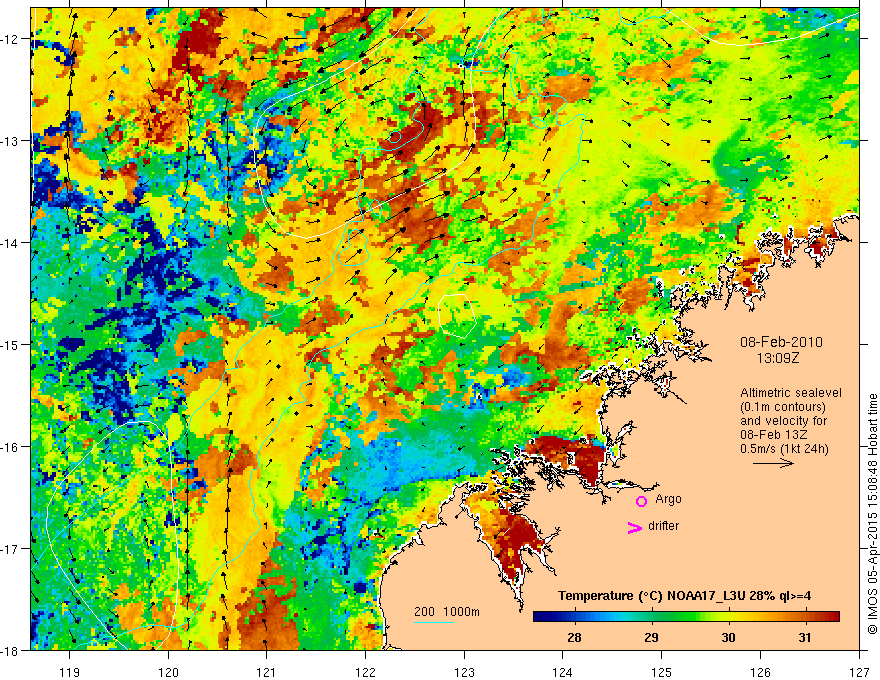880x680 pixels.
Task: Click the '121' longitude axis label
Action: [267, 672]
